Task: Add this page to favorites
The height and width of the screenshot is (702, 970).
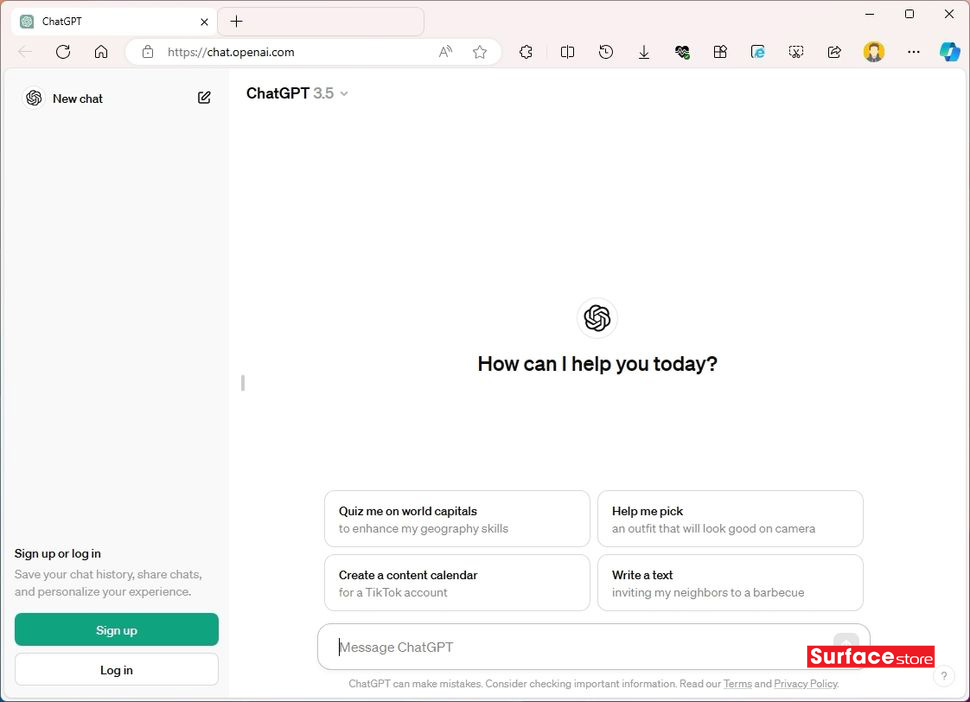Action: (479, 51)
